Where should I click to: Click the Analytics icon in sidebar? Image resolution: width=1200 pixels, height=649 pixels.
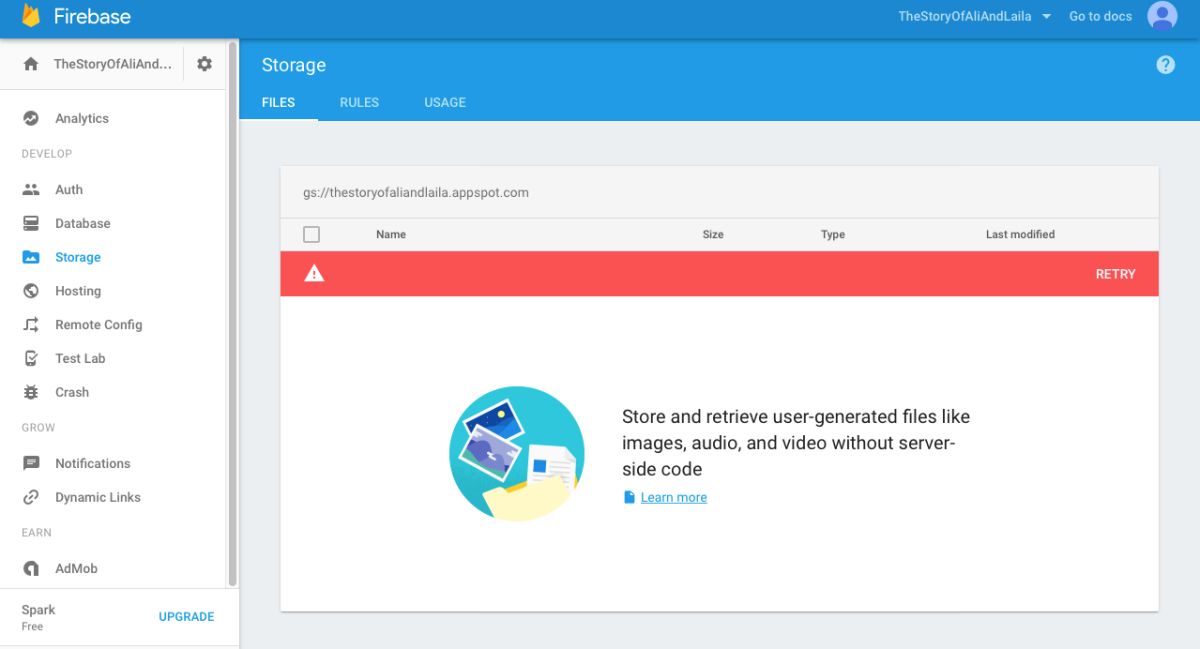tap(31, 118)
